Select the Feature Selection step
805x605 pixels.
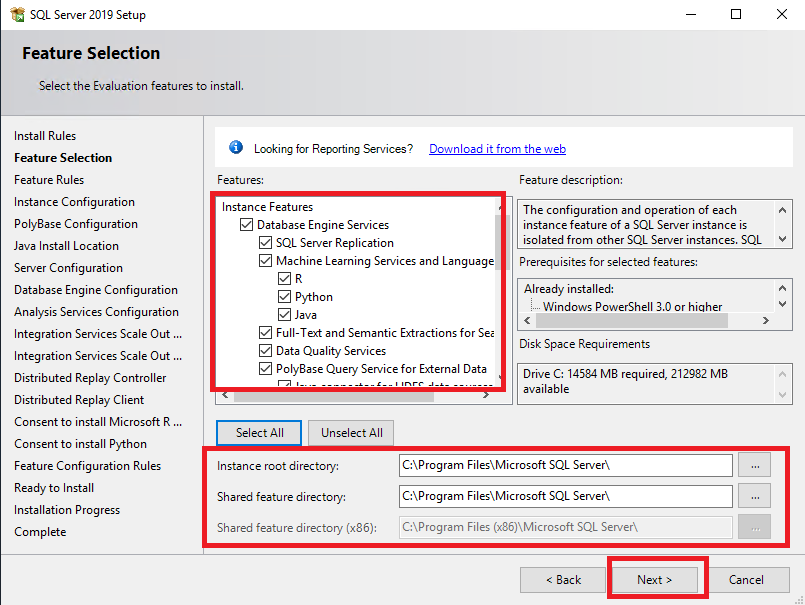tap(63, 158)
